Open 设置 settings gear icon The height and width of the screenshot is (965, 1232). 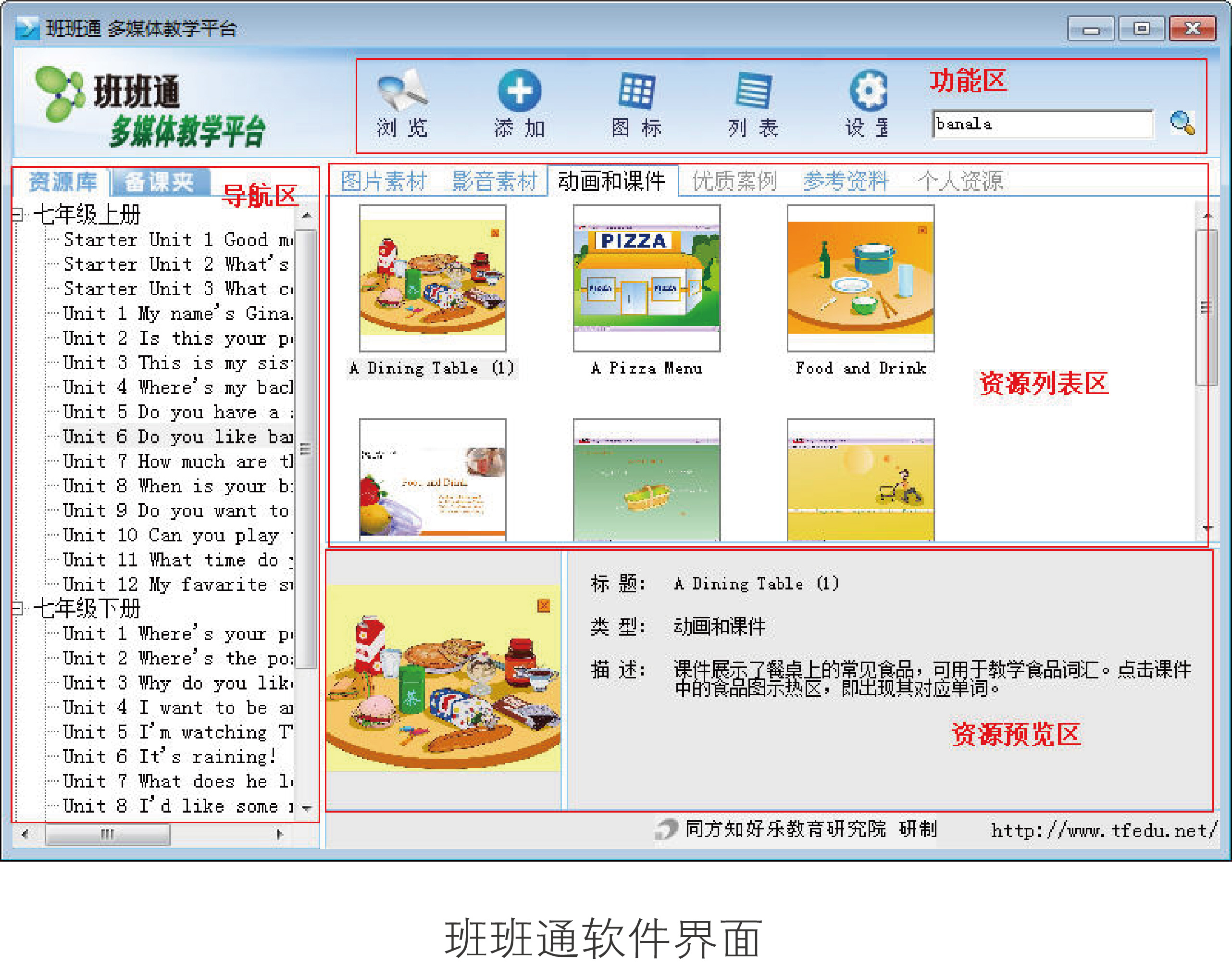pyautogui.click(x=868, y=91)
